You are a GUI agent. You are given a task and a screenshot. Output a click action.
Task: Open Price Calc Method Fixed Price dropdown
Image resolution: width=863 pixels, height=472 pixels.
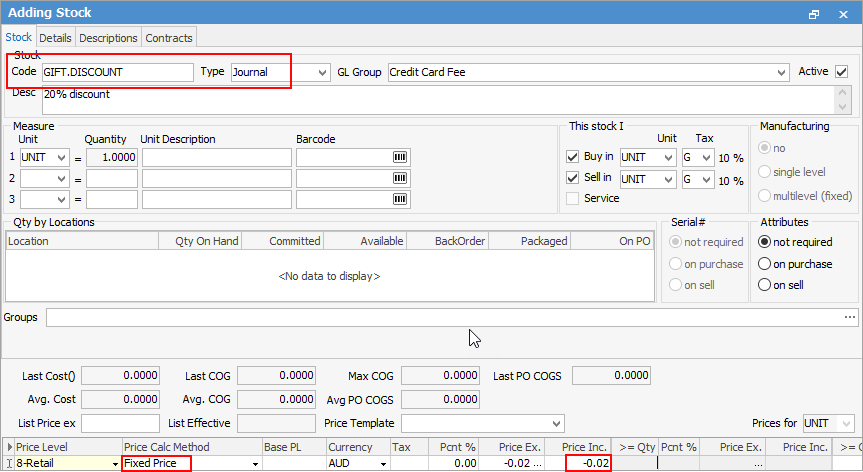[x=254, y=464]
